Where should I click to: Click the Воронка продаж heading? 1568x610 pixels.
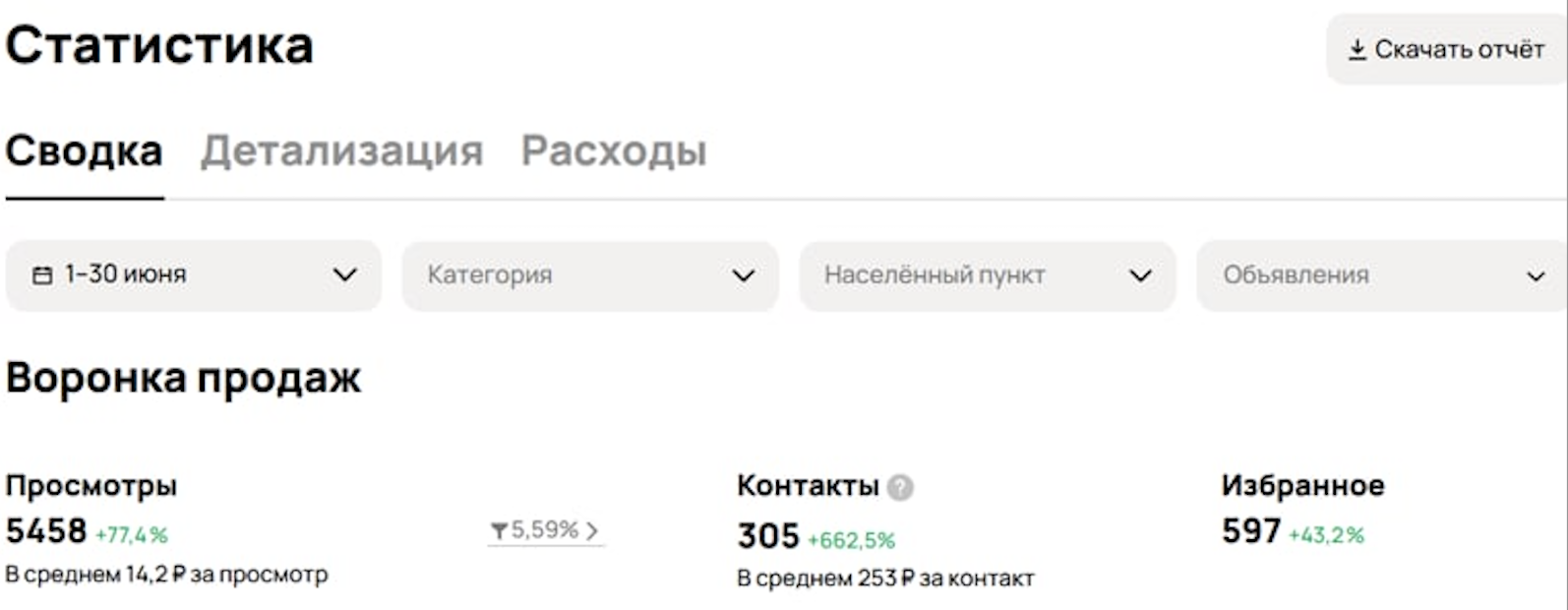184,379
